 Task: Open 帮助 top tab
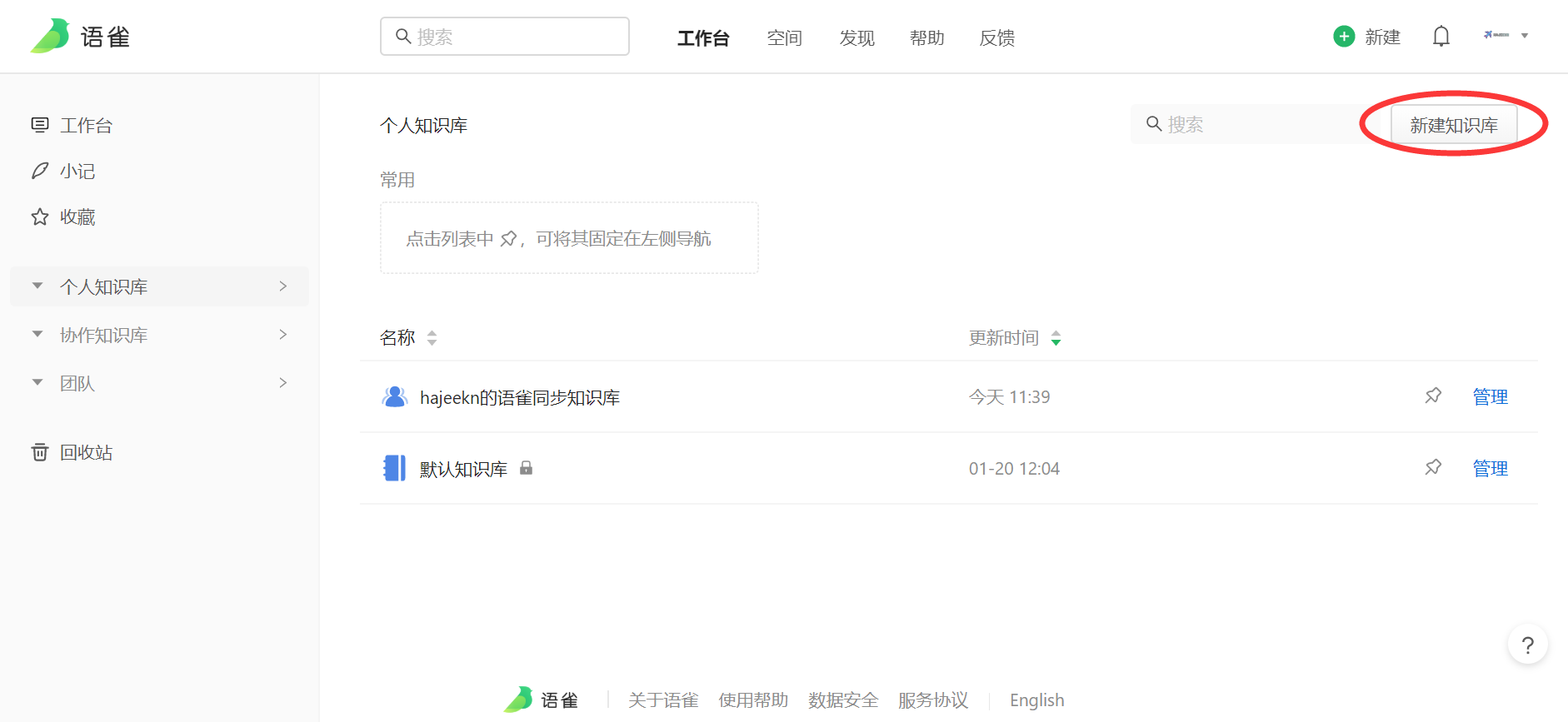926,37
